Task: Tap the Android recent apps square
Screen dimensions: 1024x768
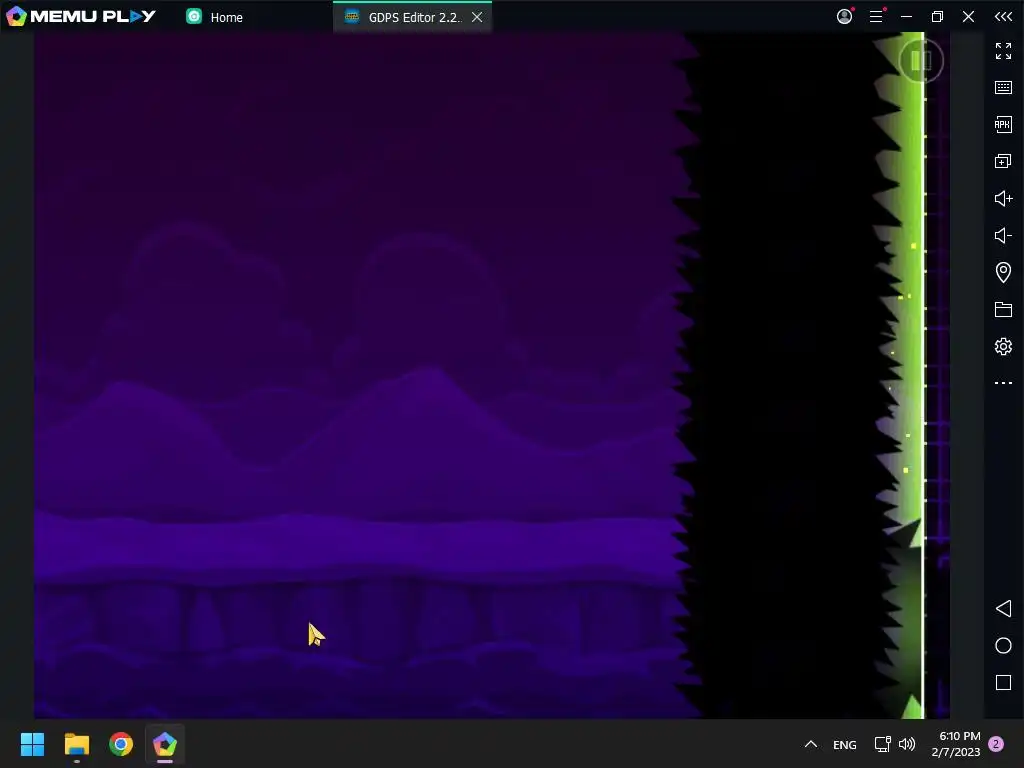Action: 1003,682
